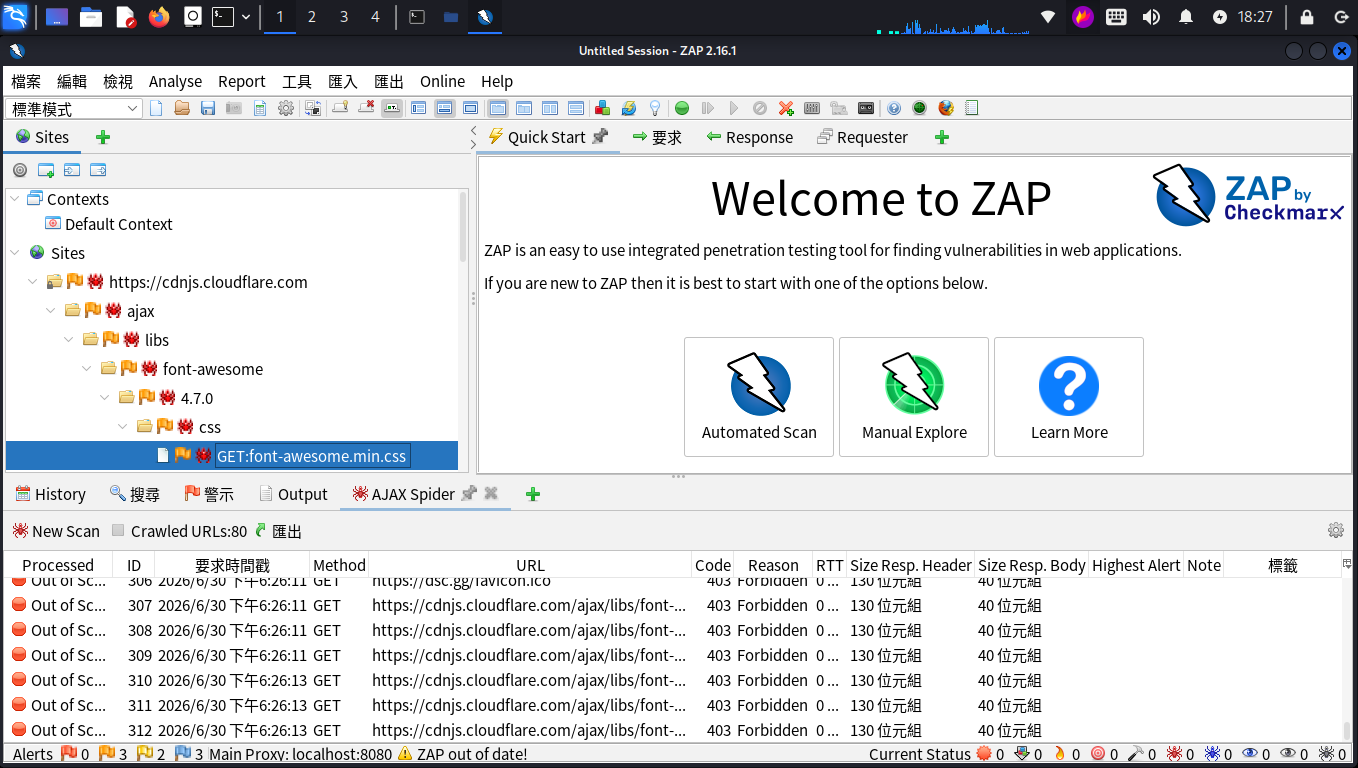Click the import context icon in Sites panel
The height and width of the screenshot is (768, 1358).
tap(72, 170)
